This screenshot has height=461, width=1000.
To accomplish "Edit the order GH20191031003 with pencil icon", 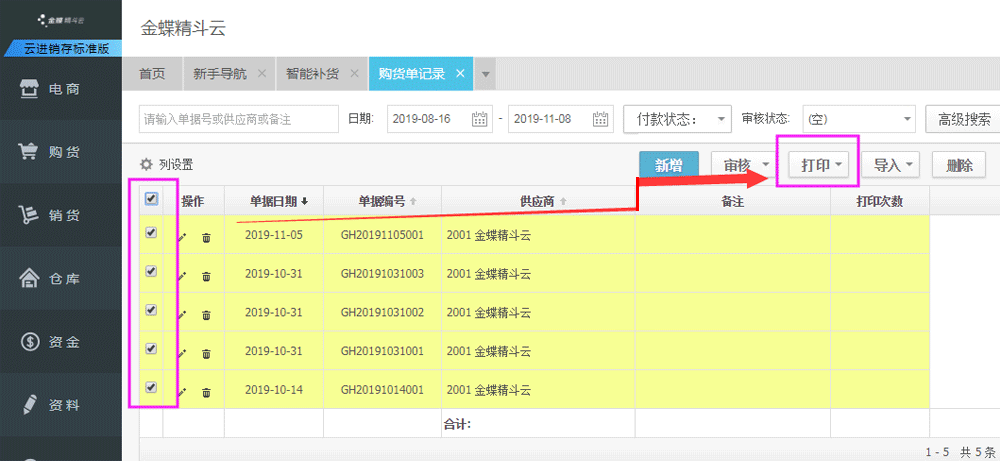I will (182, 276).
